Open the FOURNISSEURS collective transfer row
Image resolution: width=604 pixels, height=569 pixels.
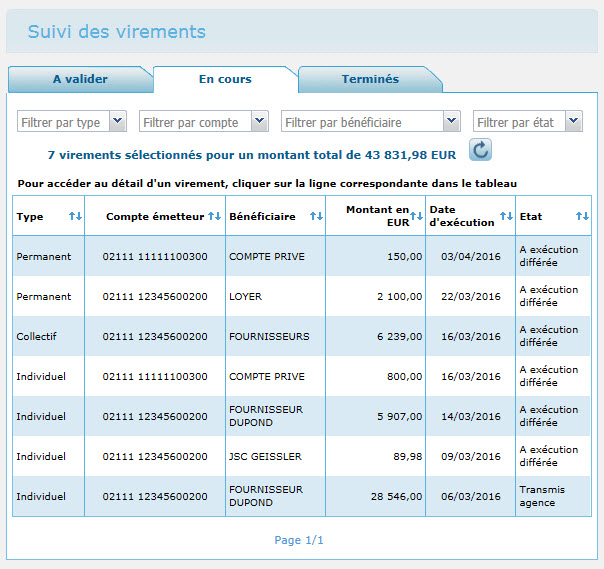(x=302, y=336)
